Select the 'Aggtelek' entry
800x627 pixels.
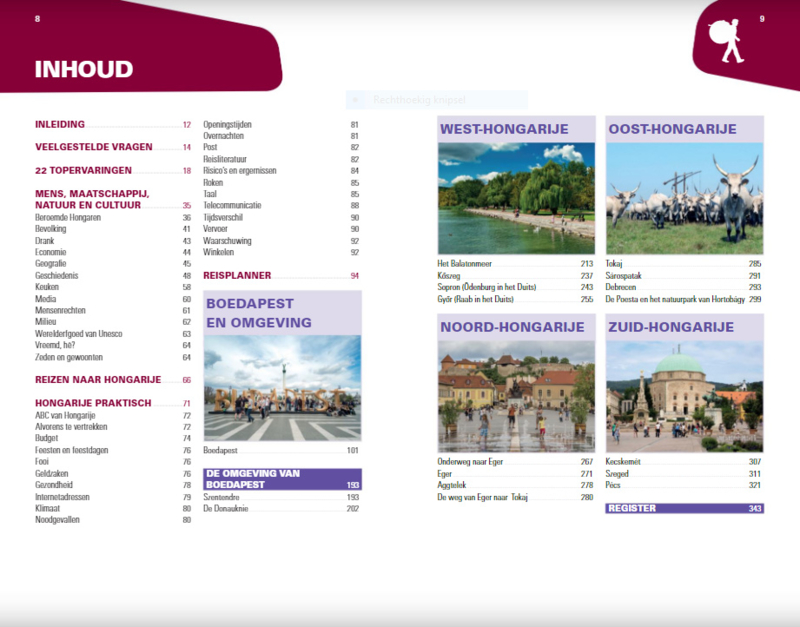[515, 485]
